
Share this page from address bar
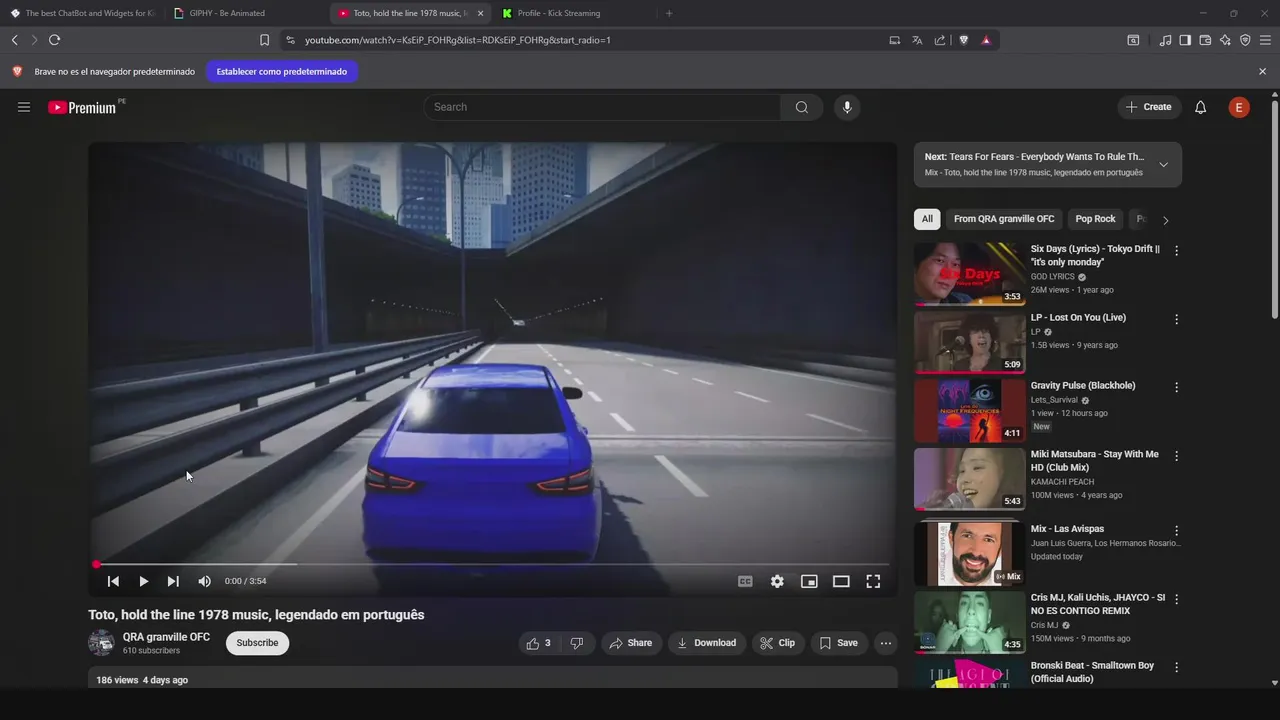tap(940, 40)
